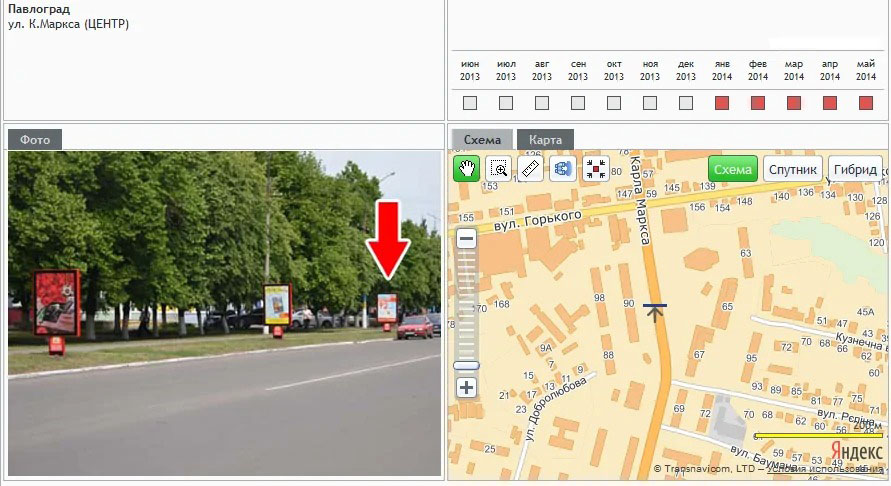Click the blue icon beside the ruler
The image size is (891, 486).
pyautogui.click(x=563, y=169)
